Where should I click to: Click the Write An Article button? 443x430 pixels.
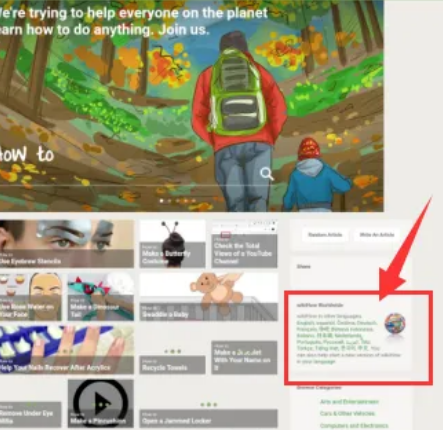coord(377,235)
